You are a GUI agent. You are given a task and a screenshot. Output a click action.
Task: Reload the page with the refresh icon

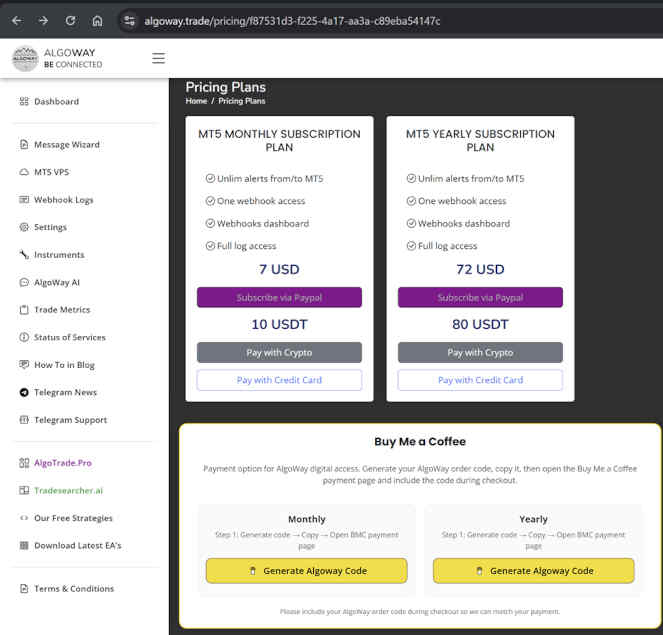tap(70, 20)
